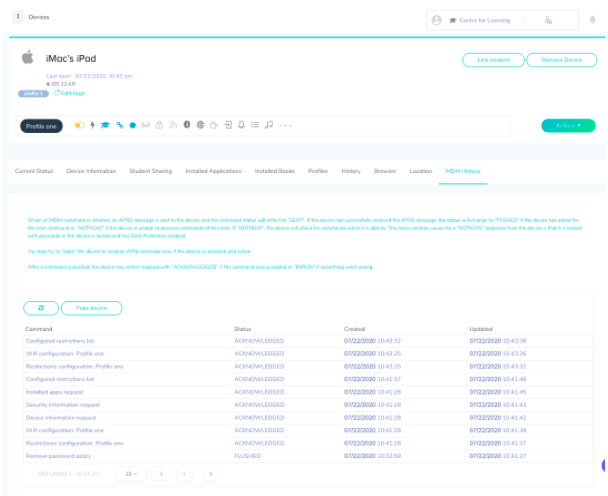
Task: Click the Command column header
Action: 39,329
